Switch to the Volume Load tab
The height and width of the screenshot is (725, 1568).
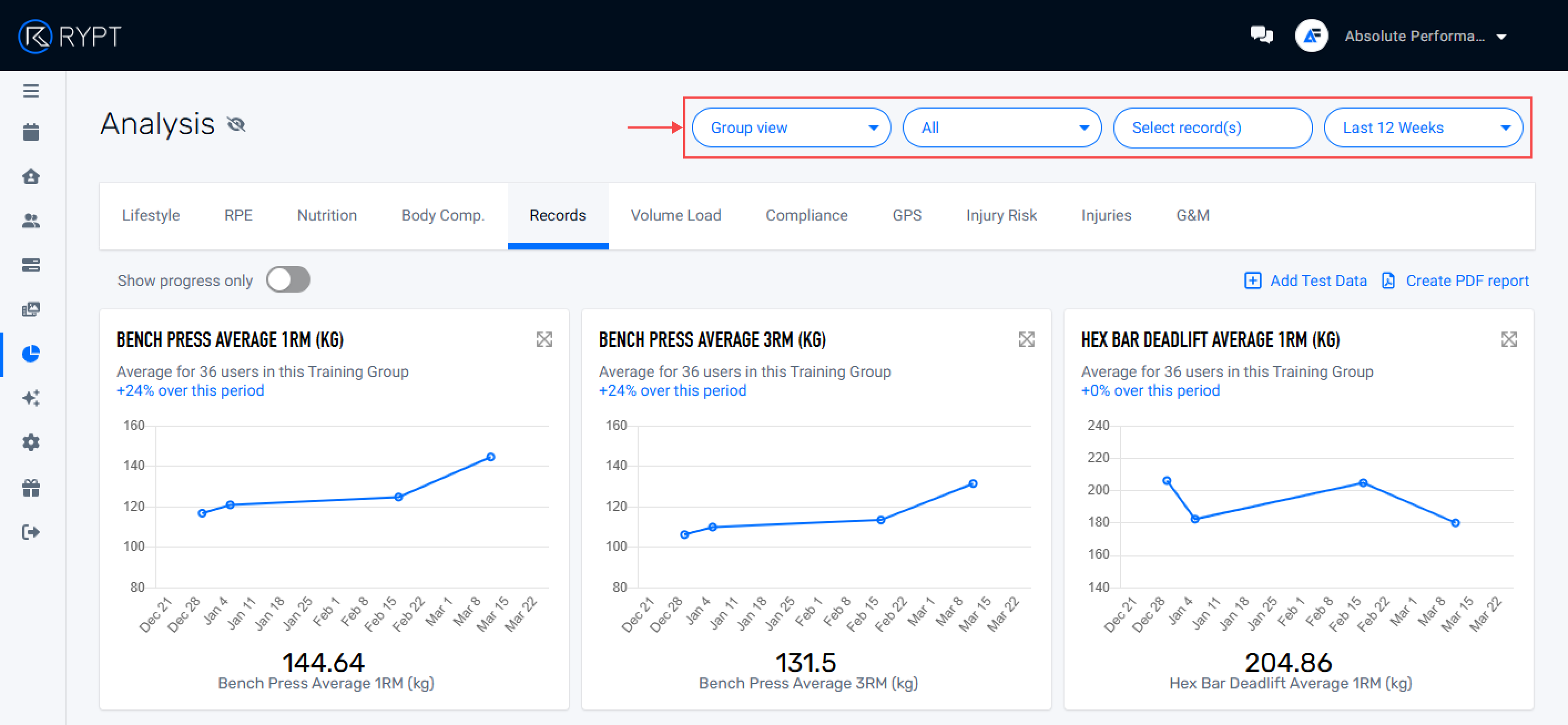pos(675,216)
